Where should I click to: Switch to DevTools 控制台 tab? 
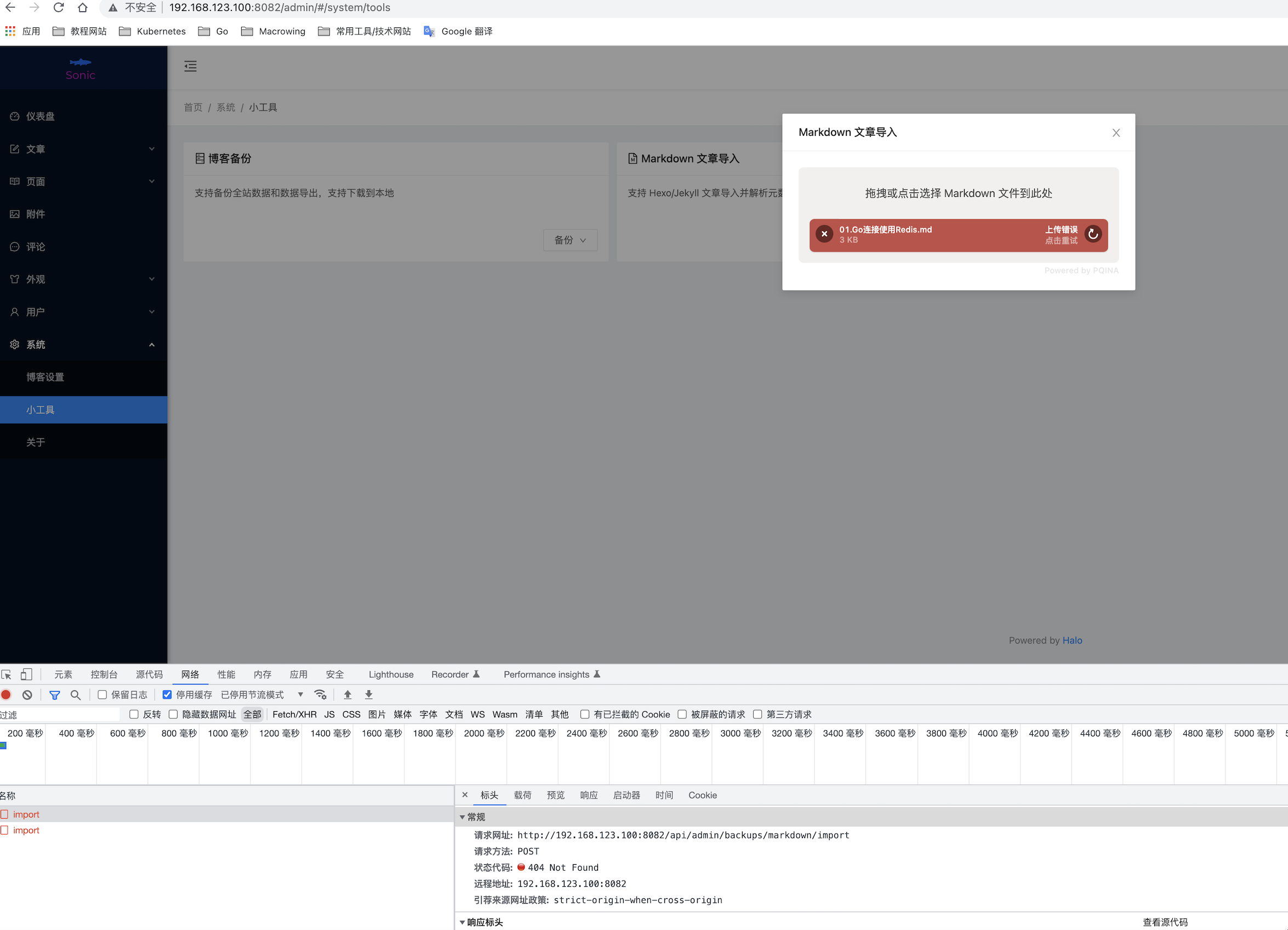point(104,674)
